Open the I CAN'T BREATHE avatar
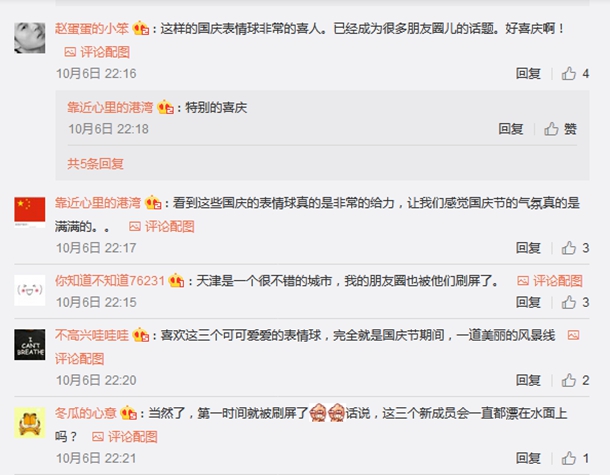The image size is (610, 475). [30, 345]
